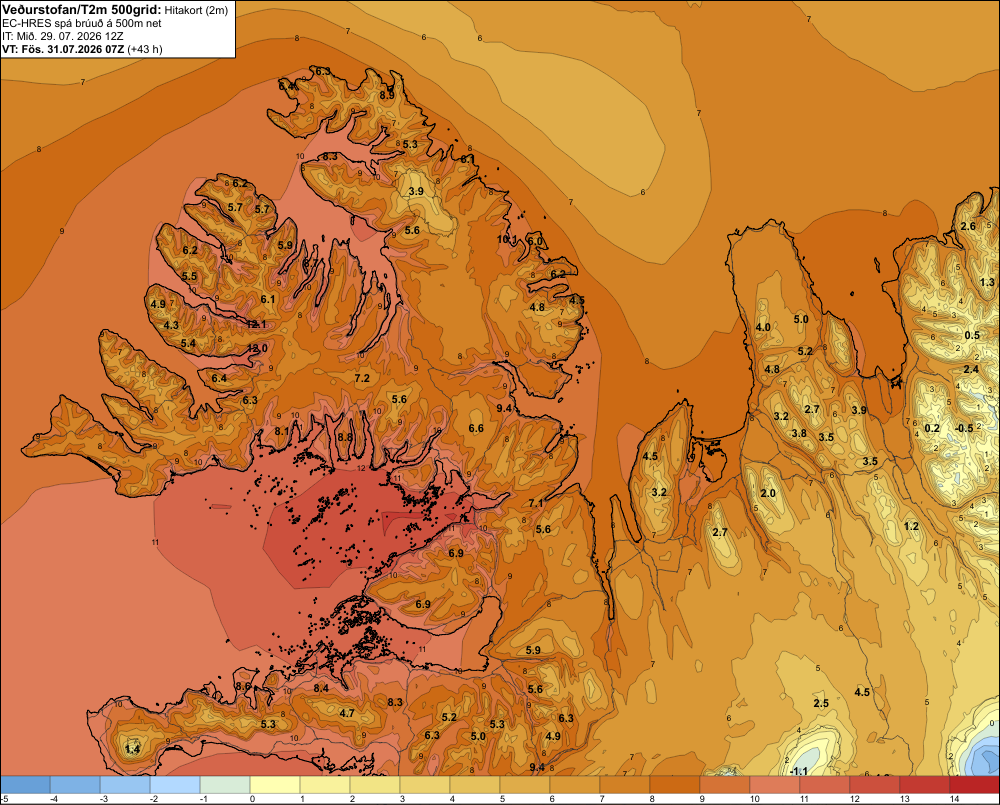Click the 'EC-HRES spá brúuð á 500m net' line
The height and width of the screenshot is (805, 1000).
coord(82,23)
